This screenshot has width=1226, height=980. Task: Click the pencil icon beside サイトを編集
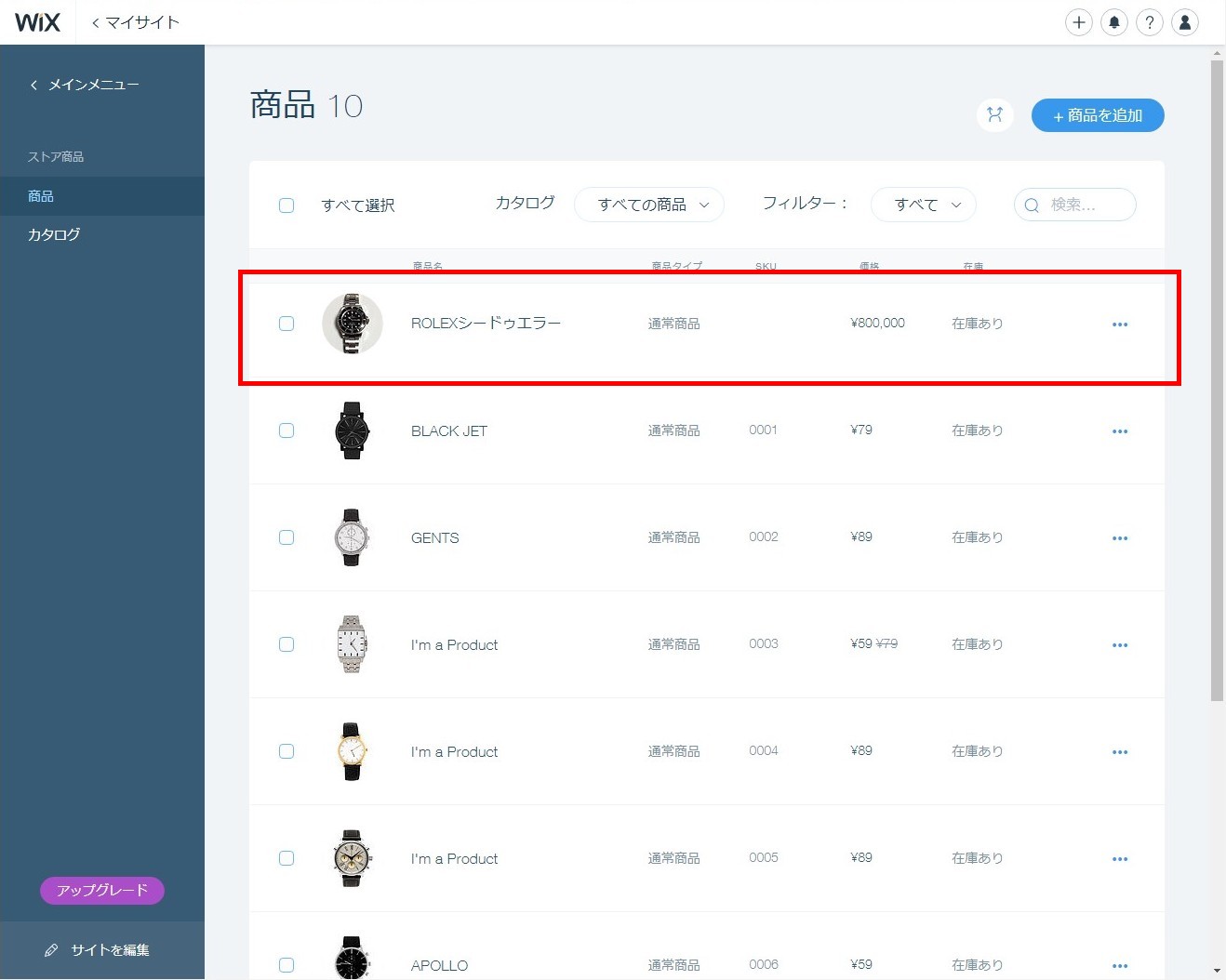(x=51, y=950)
